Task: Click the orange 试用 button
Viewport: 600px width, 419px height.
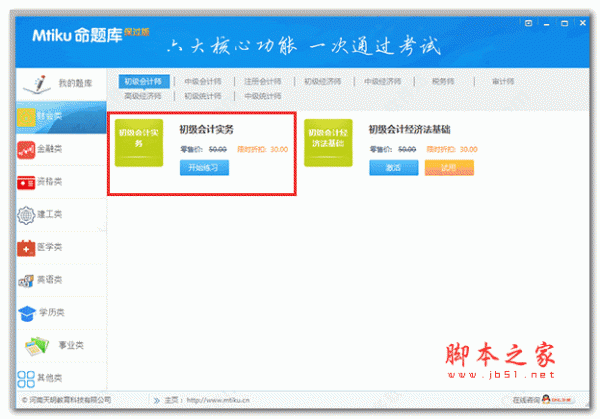Action: click(x=449, y=168)
